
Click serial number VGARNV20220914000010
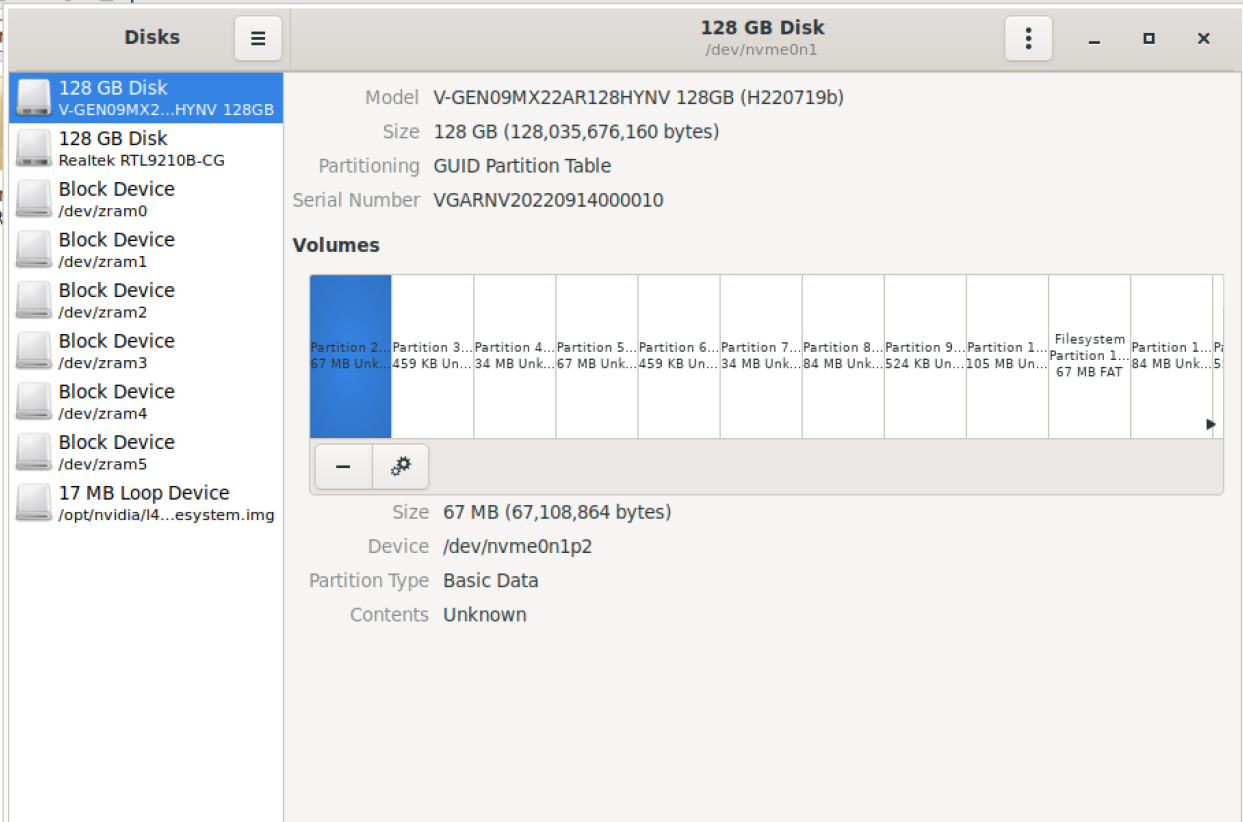tap(548, 200)
